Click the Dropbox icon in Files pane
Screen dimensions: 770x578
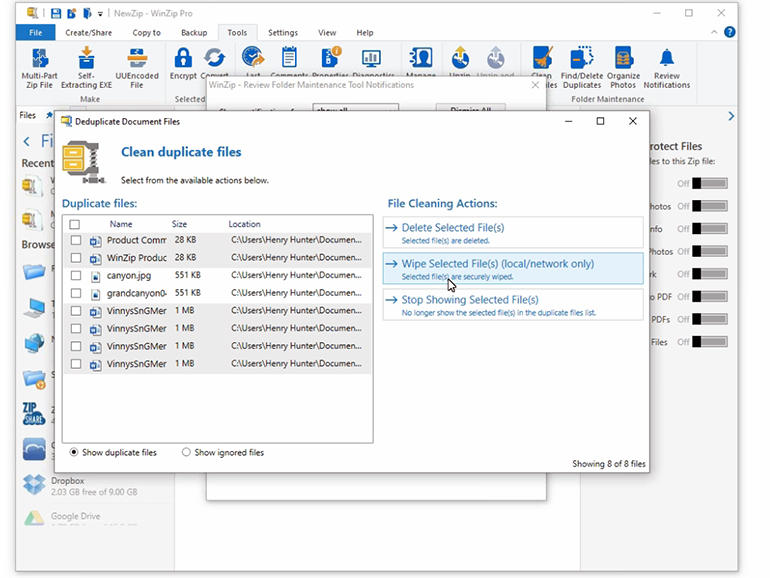[x=34, y=484]
